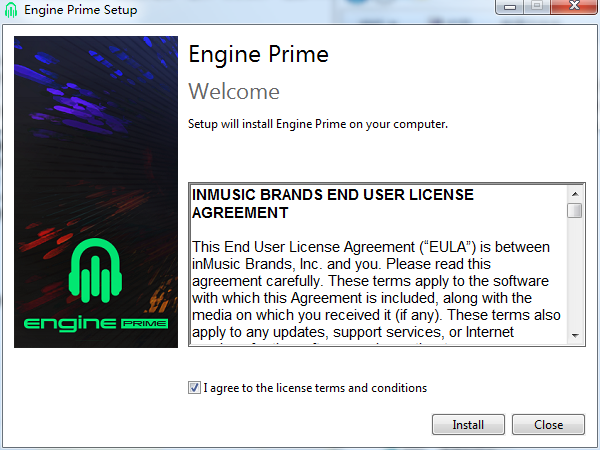Screen dimensions: 600x450
Task: Click the license scrollbar thumb
Action: (575, 210)
